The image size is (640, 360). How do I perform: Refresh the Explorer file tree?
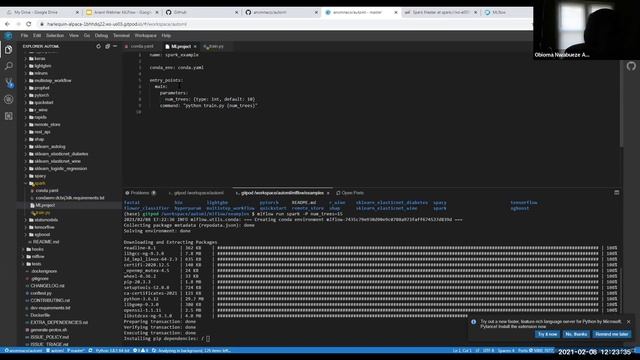click(x=98, y=47)
